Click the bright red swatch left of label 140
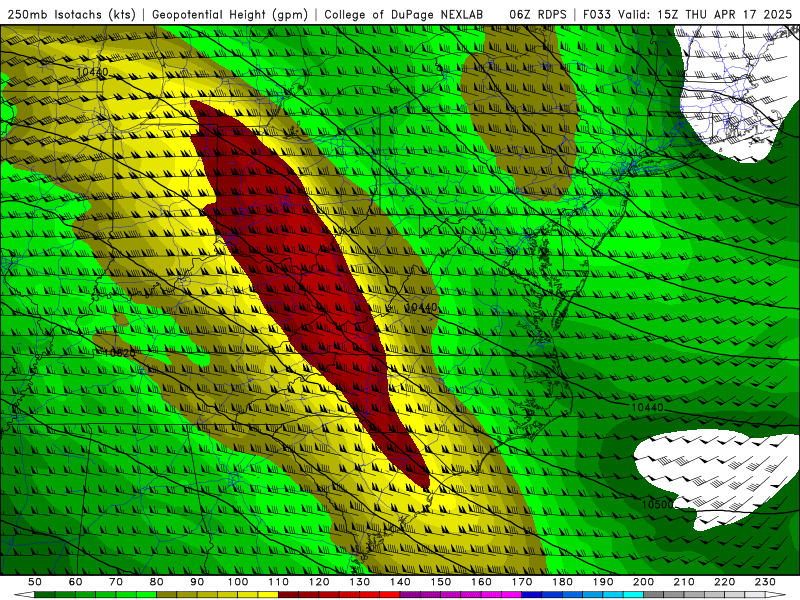 pos(390,595)
